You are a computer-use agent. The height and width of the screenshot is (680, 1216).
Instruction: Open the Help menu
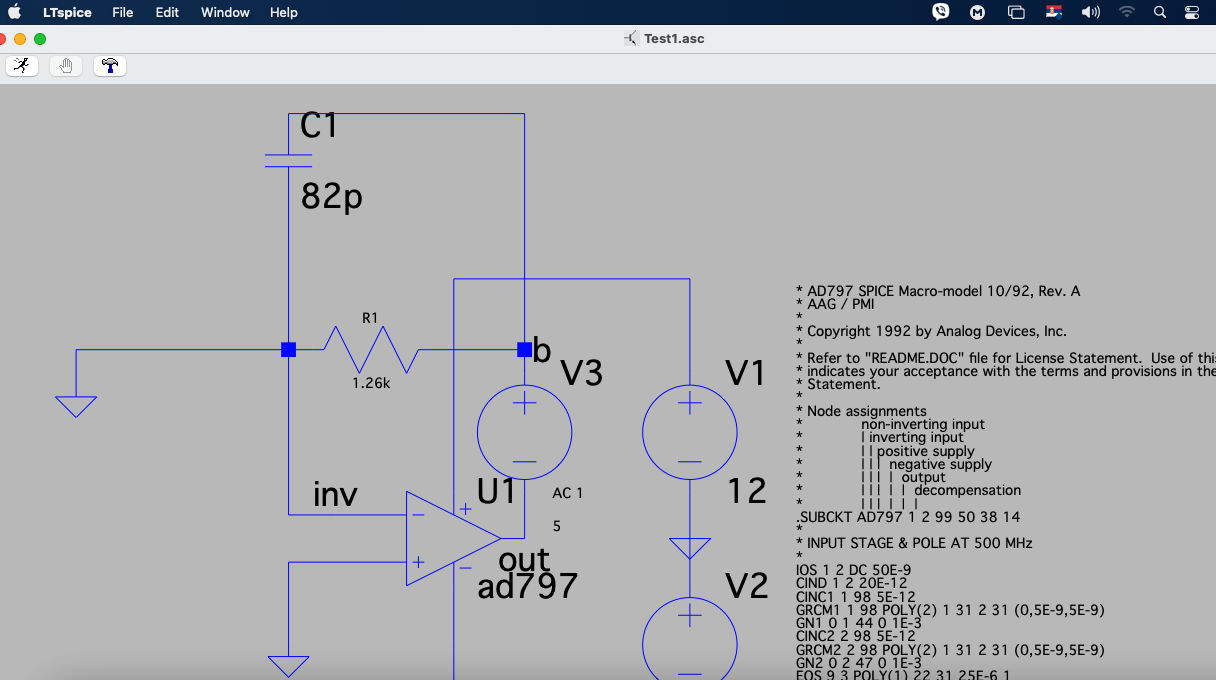[x=284, y=12]
